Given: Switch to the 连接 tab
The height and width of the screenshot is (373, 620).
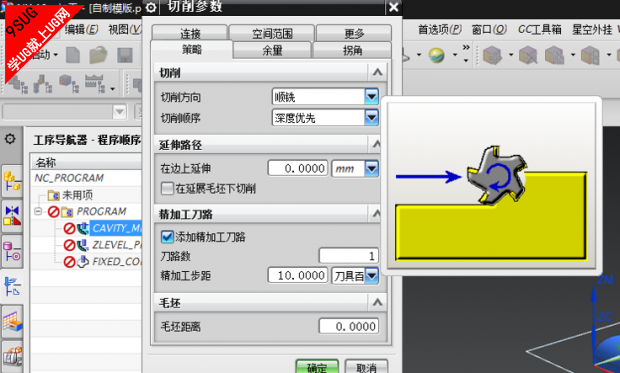Looking at the screenshot, I should (190, 33).
